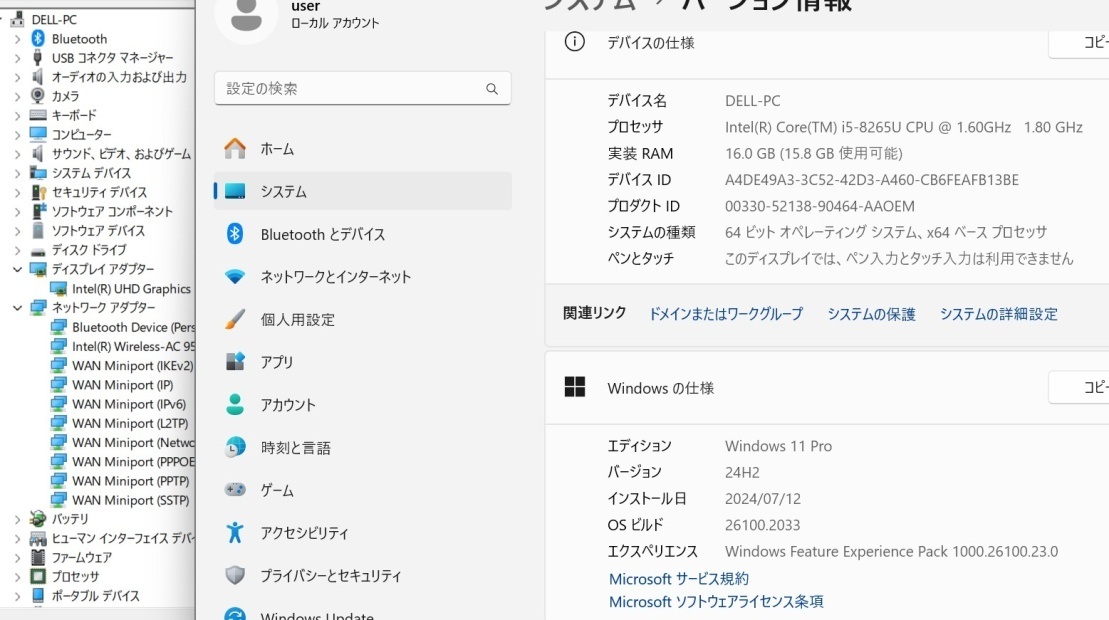Open the システムの詳細設定 link
This screenshot has width=1109, height=620.
pyautogui.click(x=999, y=314)
